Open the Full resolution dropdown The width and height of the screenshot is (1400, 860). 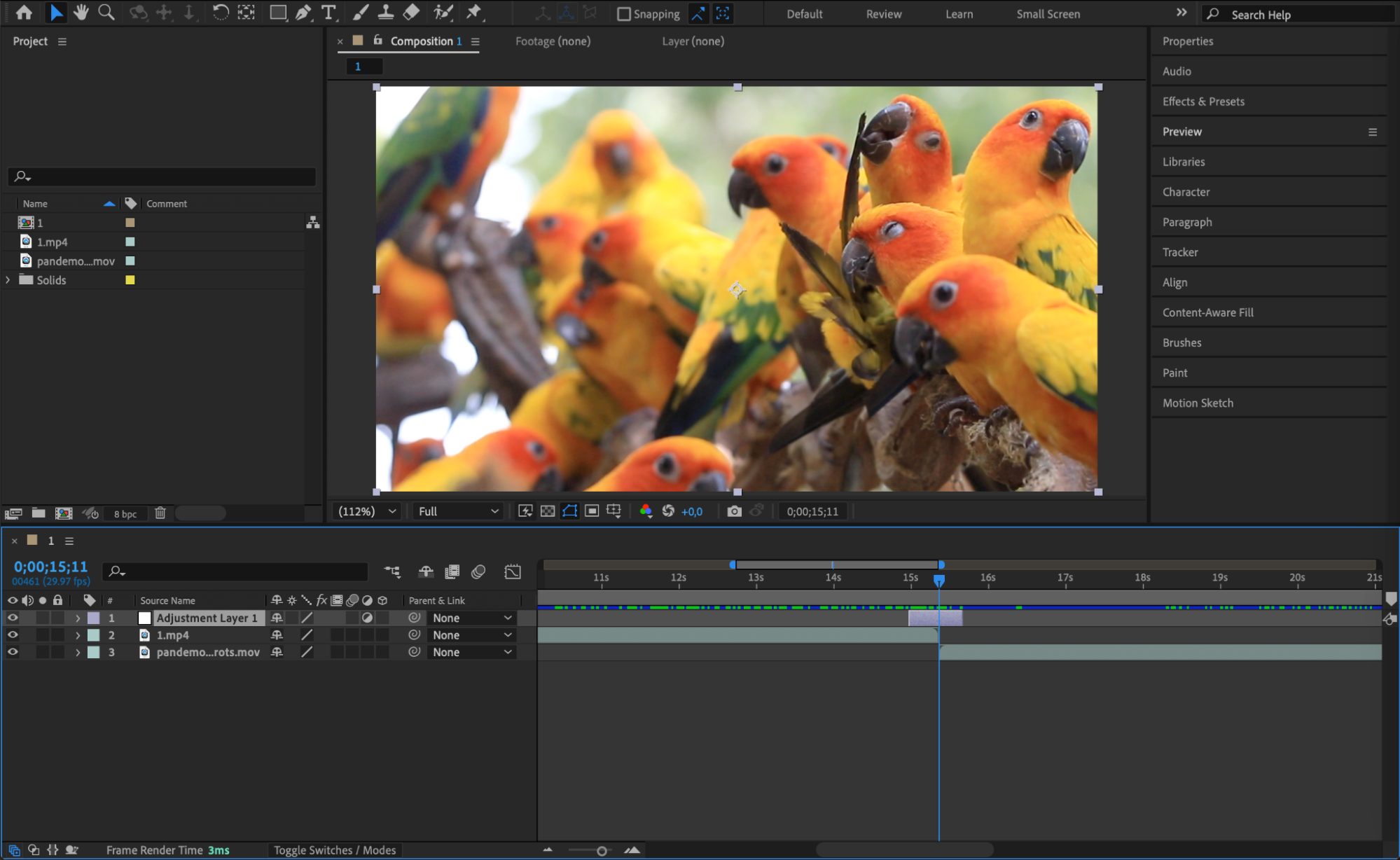point(458,511)
